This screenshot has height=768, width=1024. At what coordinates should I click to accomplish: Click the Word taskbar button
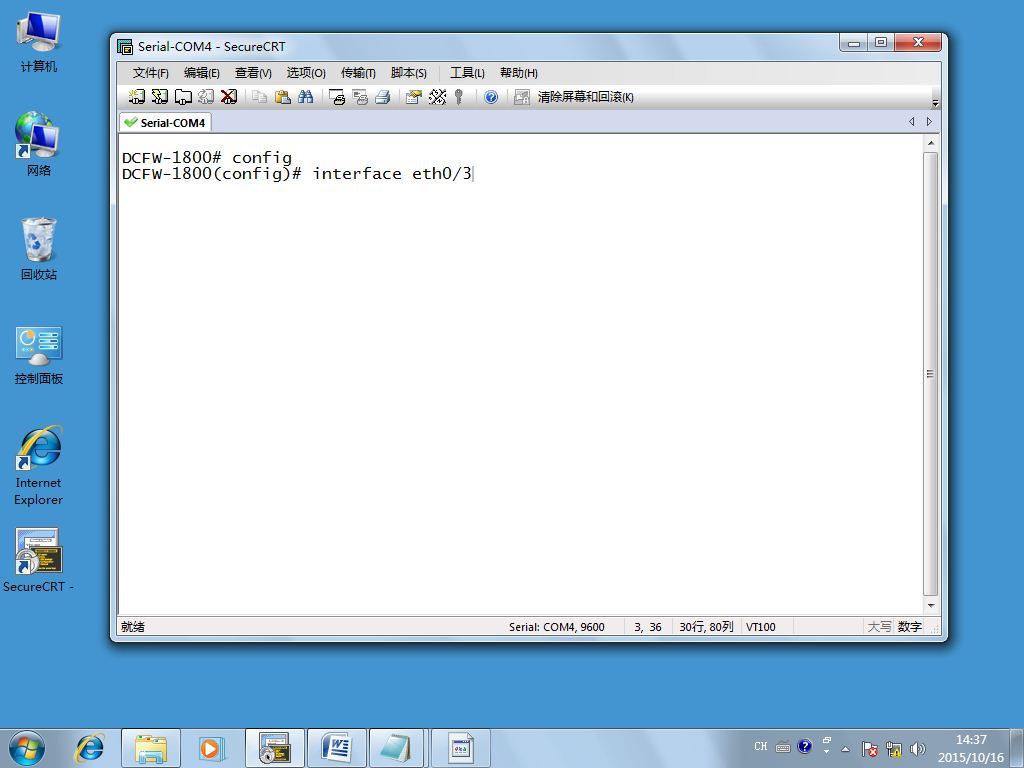coord(336,748)
